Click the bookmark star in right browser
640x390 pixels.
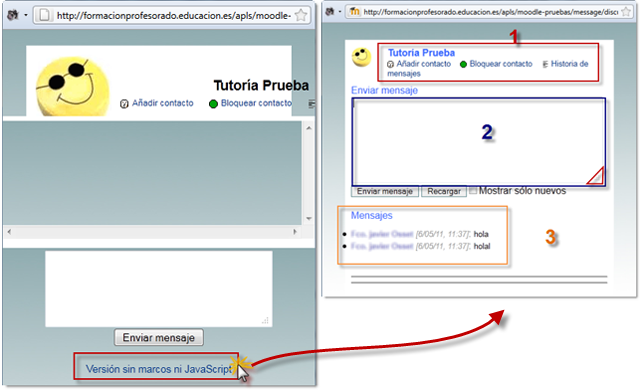coord(626,12)
